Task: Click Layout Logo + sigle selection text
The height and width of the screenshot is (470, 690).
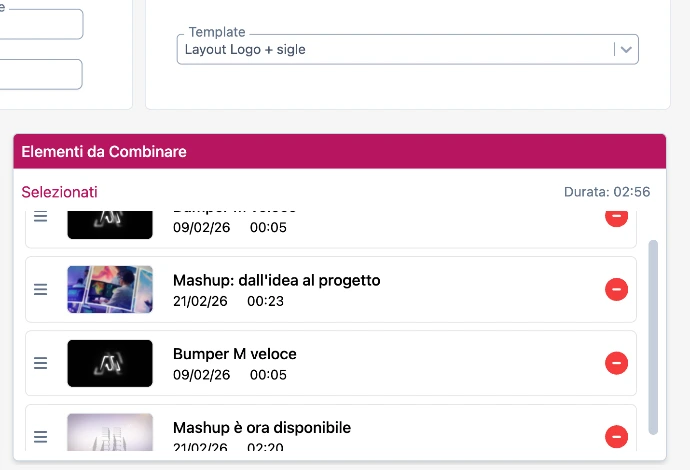Action: [x=245, y=49]
